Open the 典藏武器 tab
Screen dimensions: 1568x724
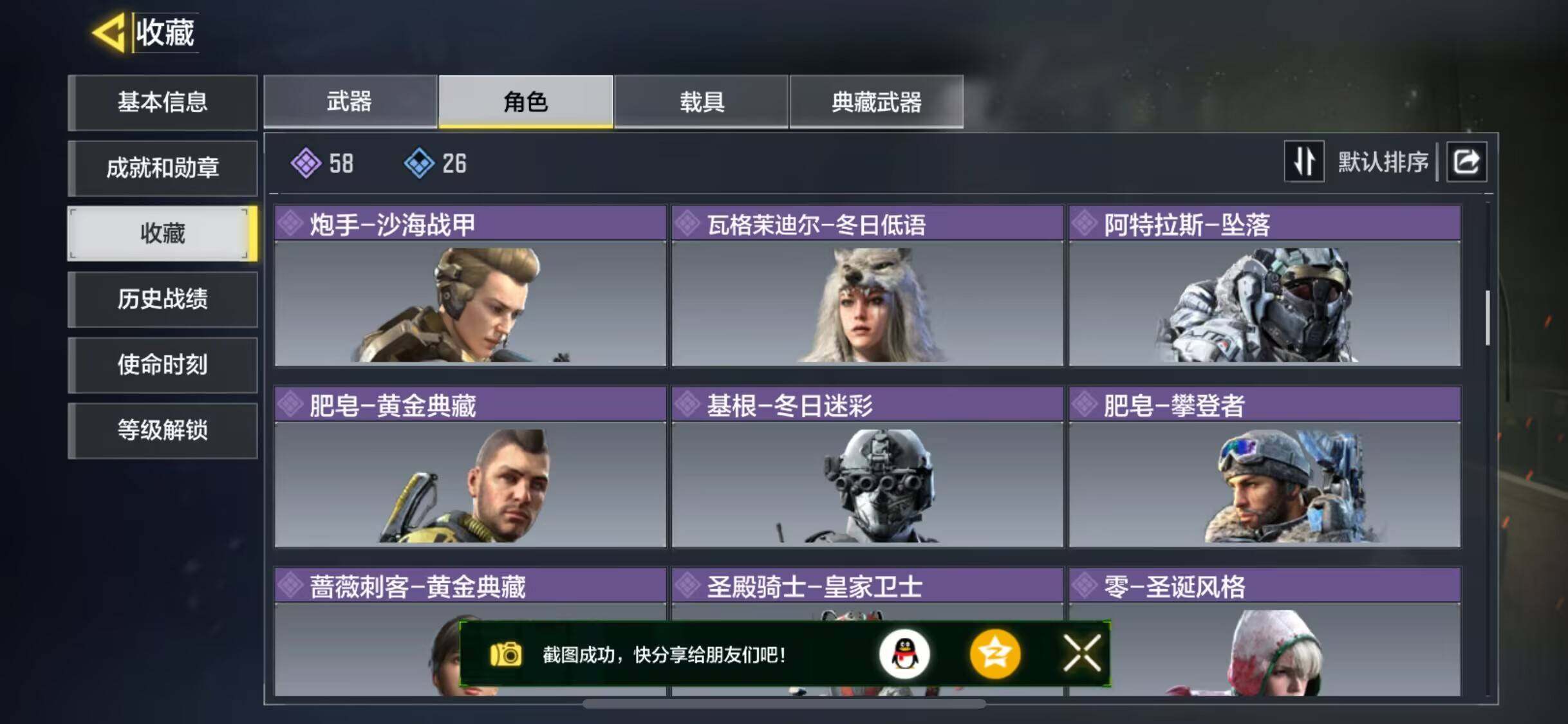(x=877, y=102)
